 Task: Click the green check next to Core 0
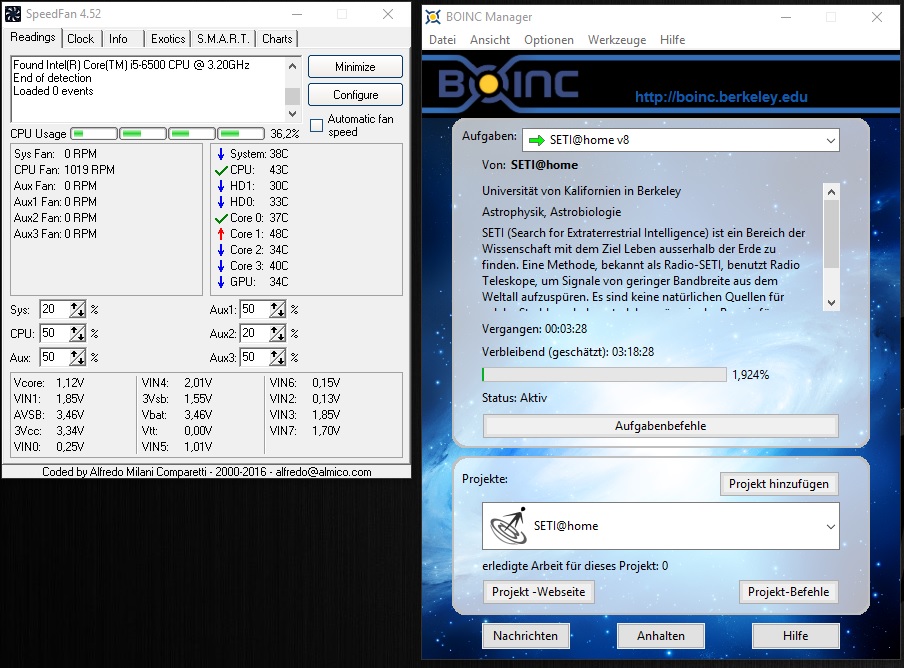tap(221, 218)
